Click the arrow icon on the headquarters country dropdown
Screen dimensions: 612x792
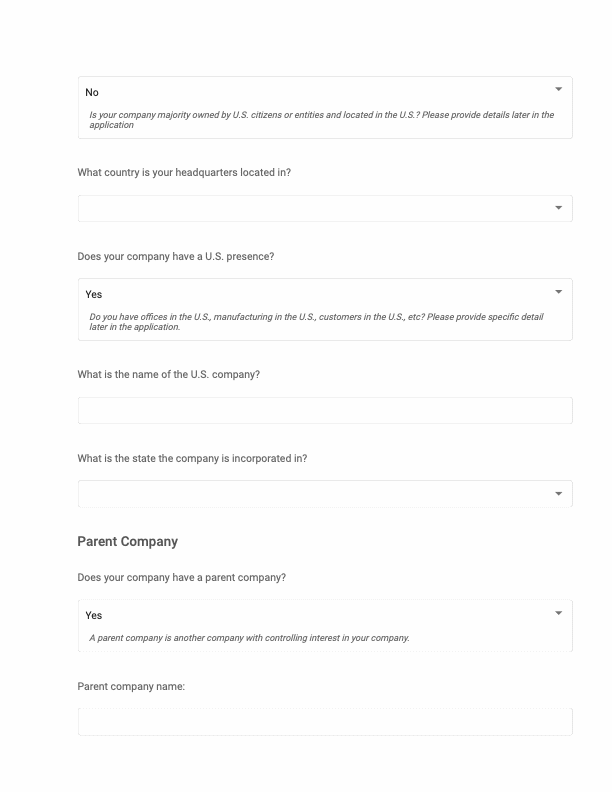pyautogui.click(x=558, y=208)
